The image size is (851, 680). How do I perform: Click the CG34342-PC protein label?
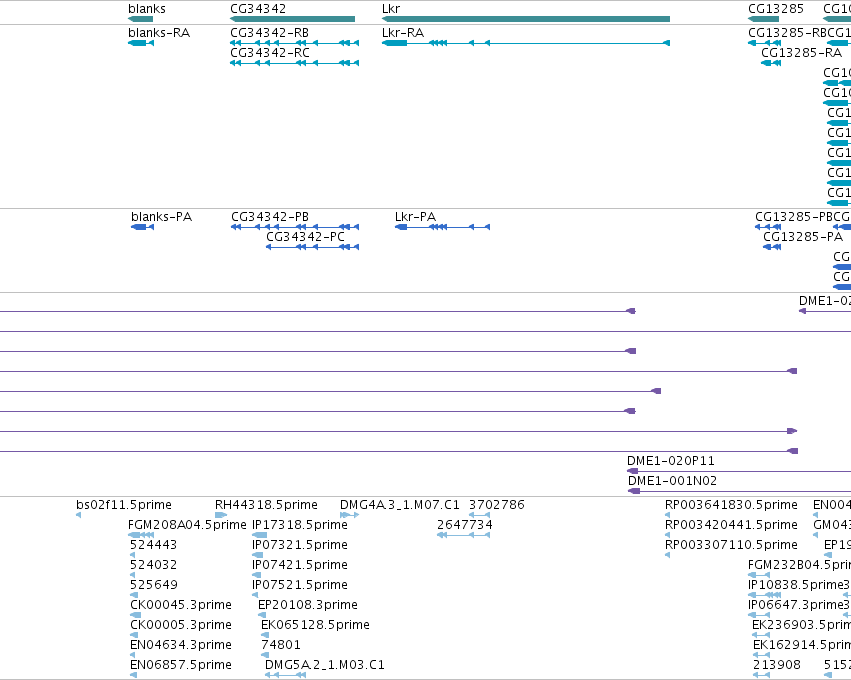[306, 237]
